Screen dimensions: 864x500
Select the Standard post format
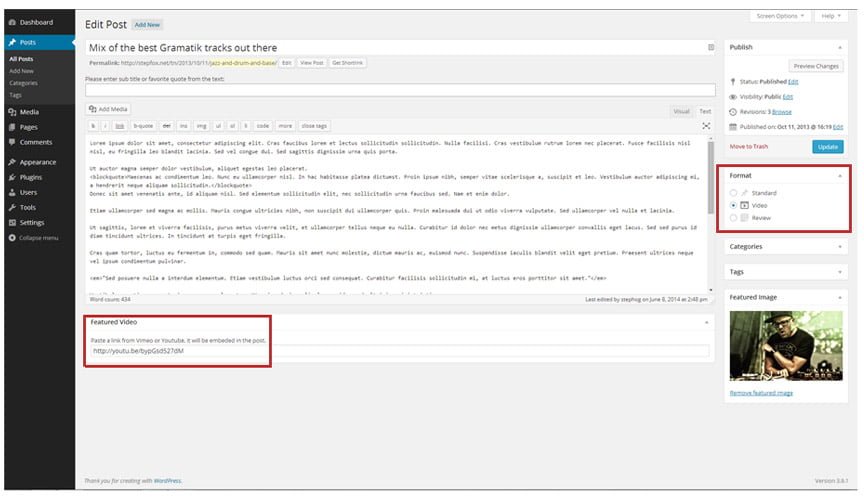pos(734,192)
